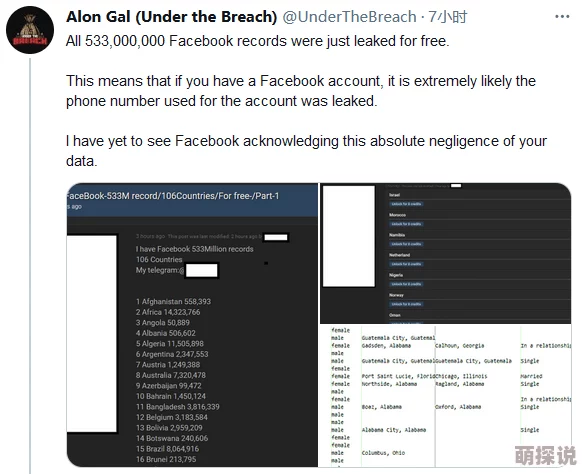Open the three-dot more options menu
The width and height of the screenshot is (582, 474).
click(x=562, y=17)
